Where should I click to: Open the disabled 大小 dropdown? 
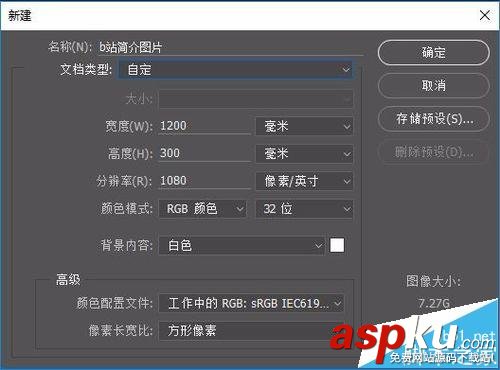point(256,99)
